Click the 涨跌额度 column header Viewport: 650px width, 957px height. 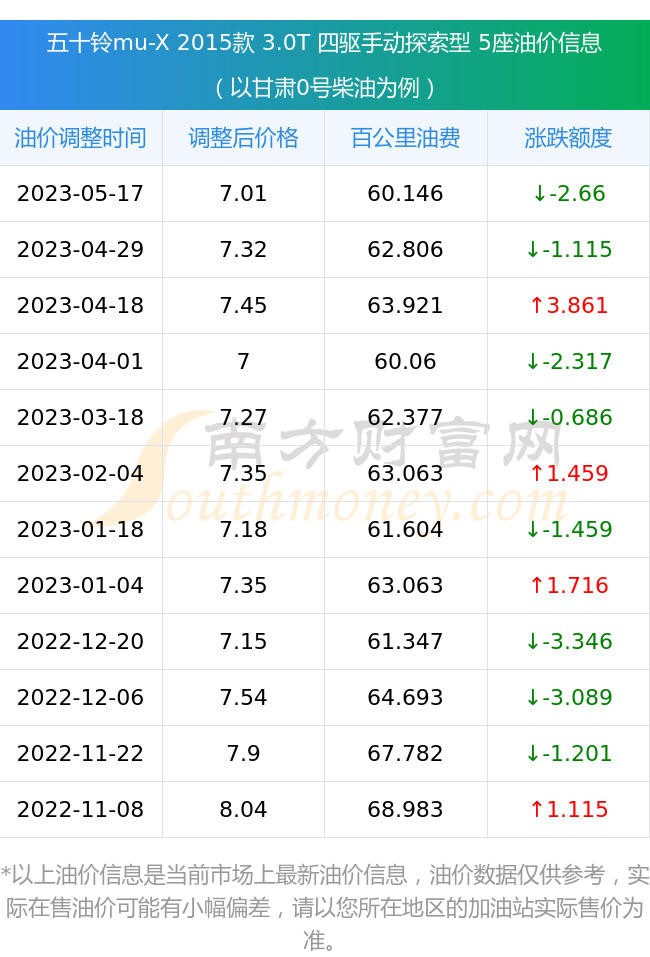click(x=568, y=138)
